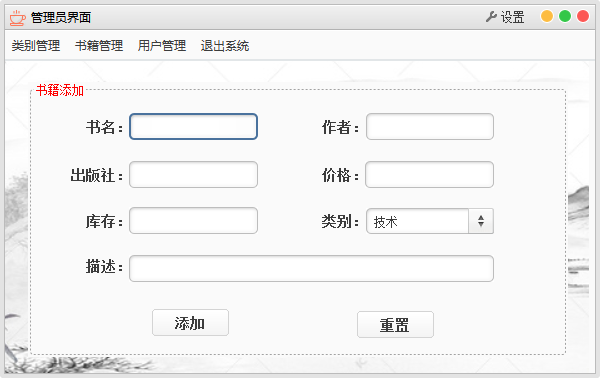The image size is (600, 378).
Task: Focus the 描述 input field
Action: [x=311, y=269]
